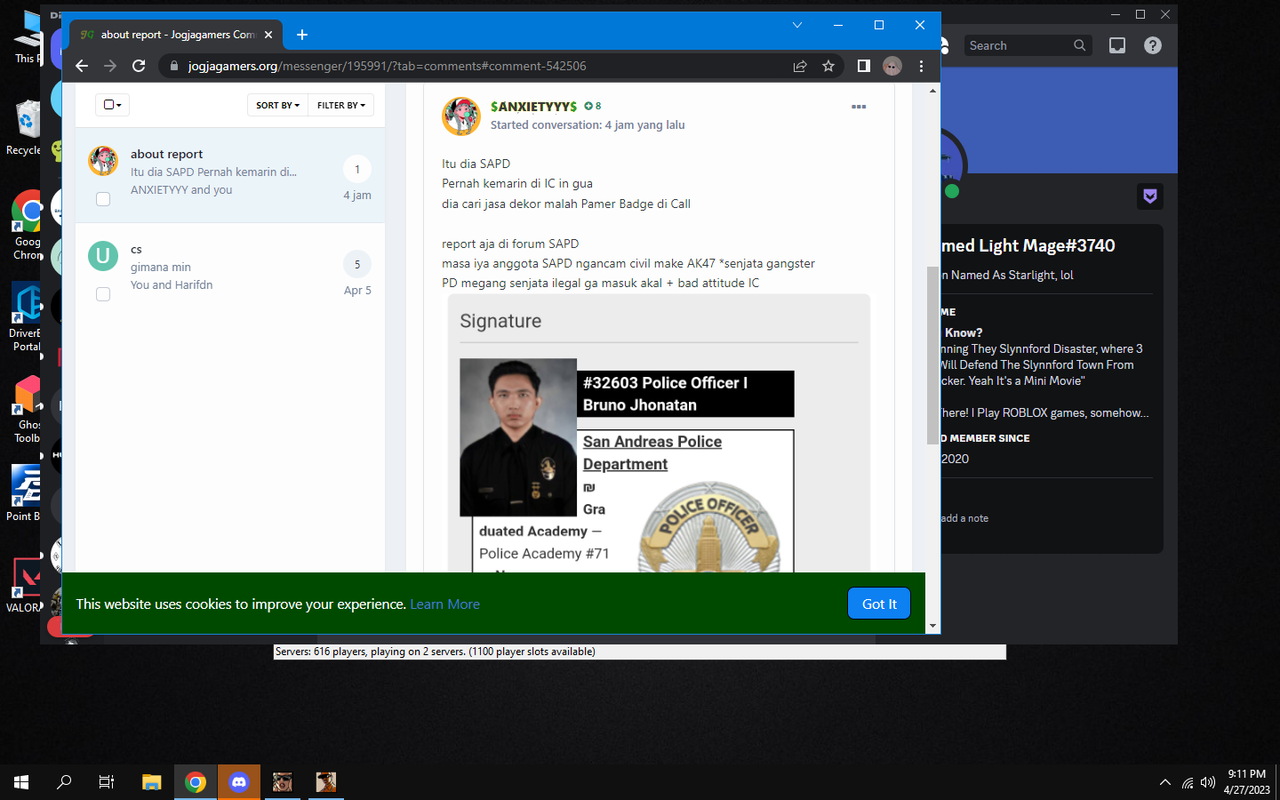Open a new Chrome tab

click(x=302, y=35)
